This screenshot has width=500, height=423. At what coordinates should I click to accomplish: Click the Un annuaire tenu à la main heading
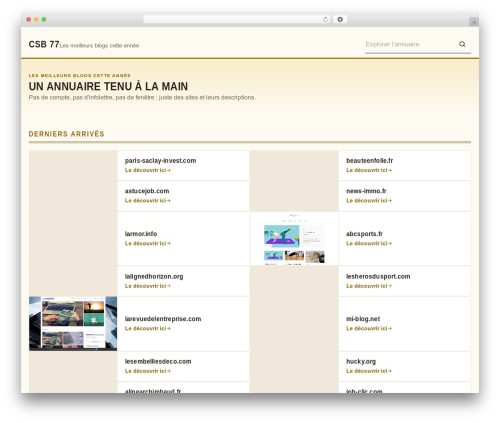pos(108,86)
